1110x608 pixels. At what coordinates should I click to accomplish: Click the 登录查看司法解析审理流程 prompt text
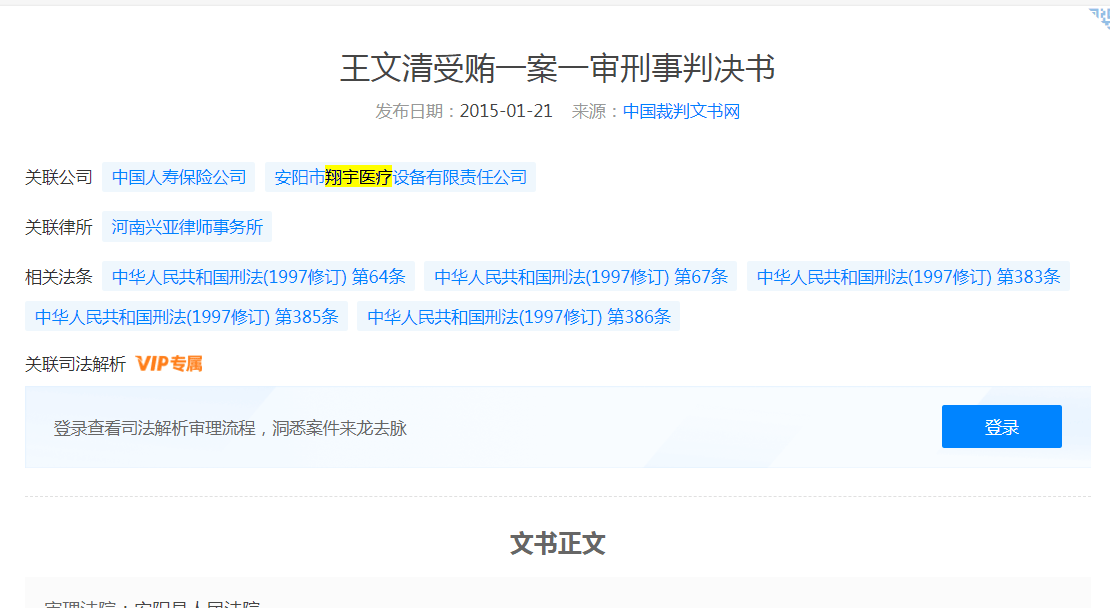[x=230, y=428]
